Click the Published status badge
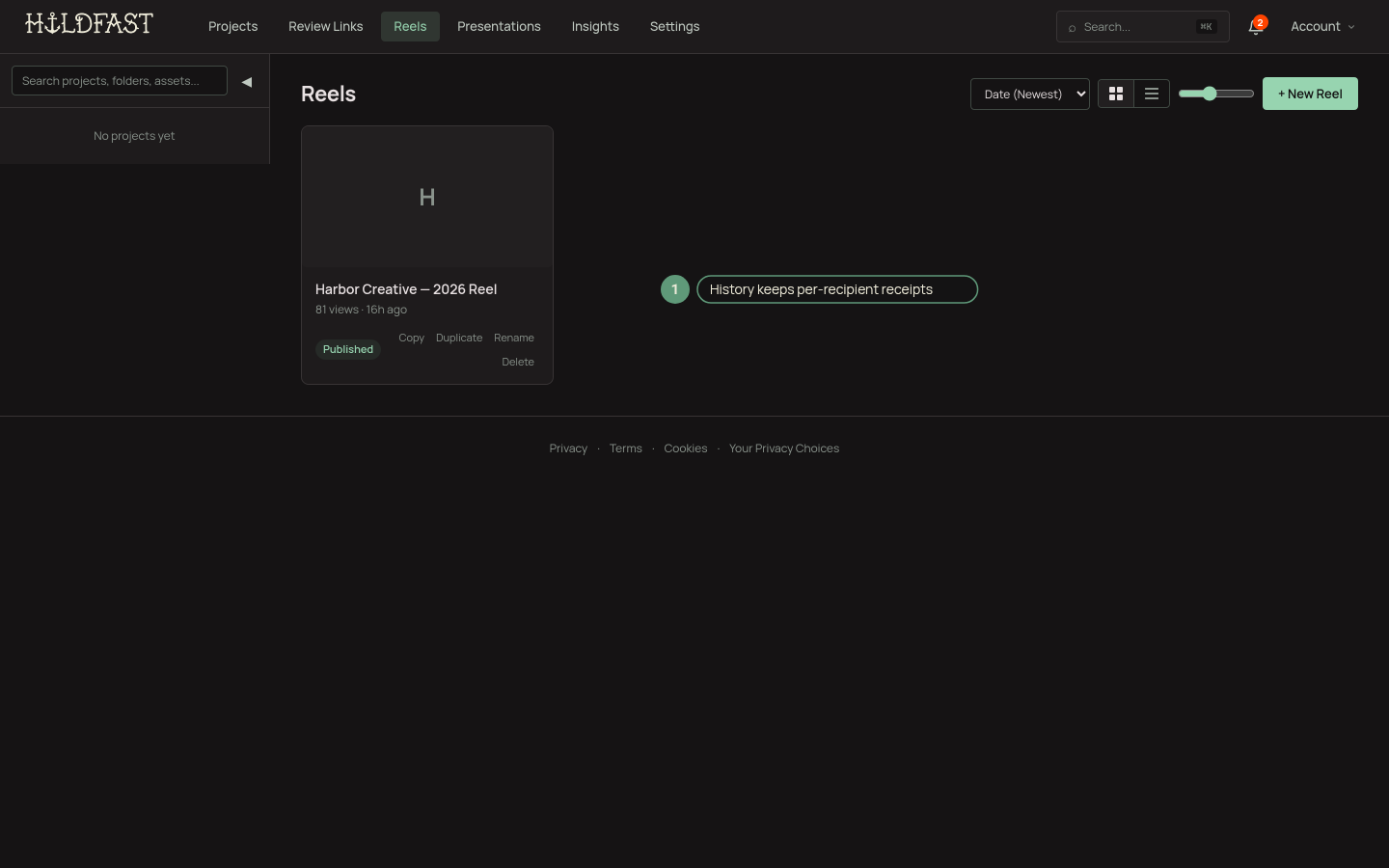 coord(348,349)
